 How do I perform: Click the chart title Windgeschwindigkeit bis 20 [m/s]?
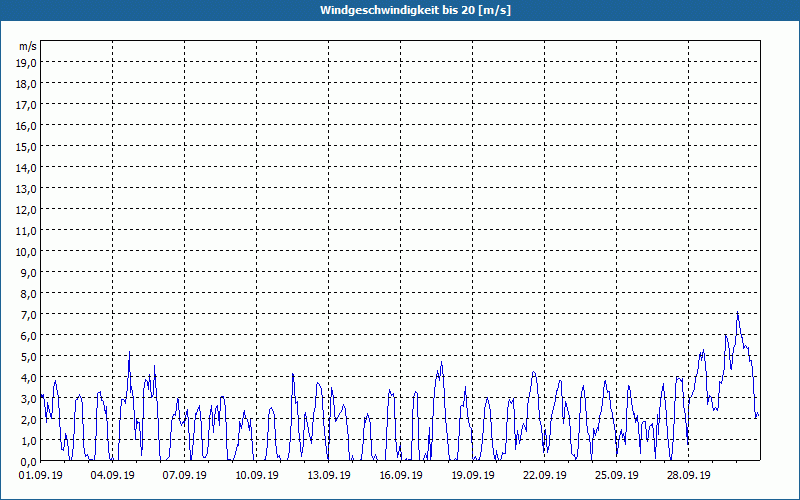[x=400, y=10]
